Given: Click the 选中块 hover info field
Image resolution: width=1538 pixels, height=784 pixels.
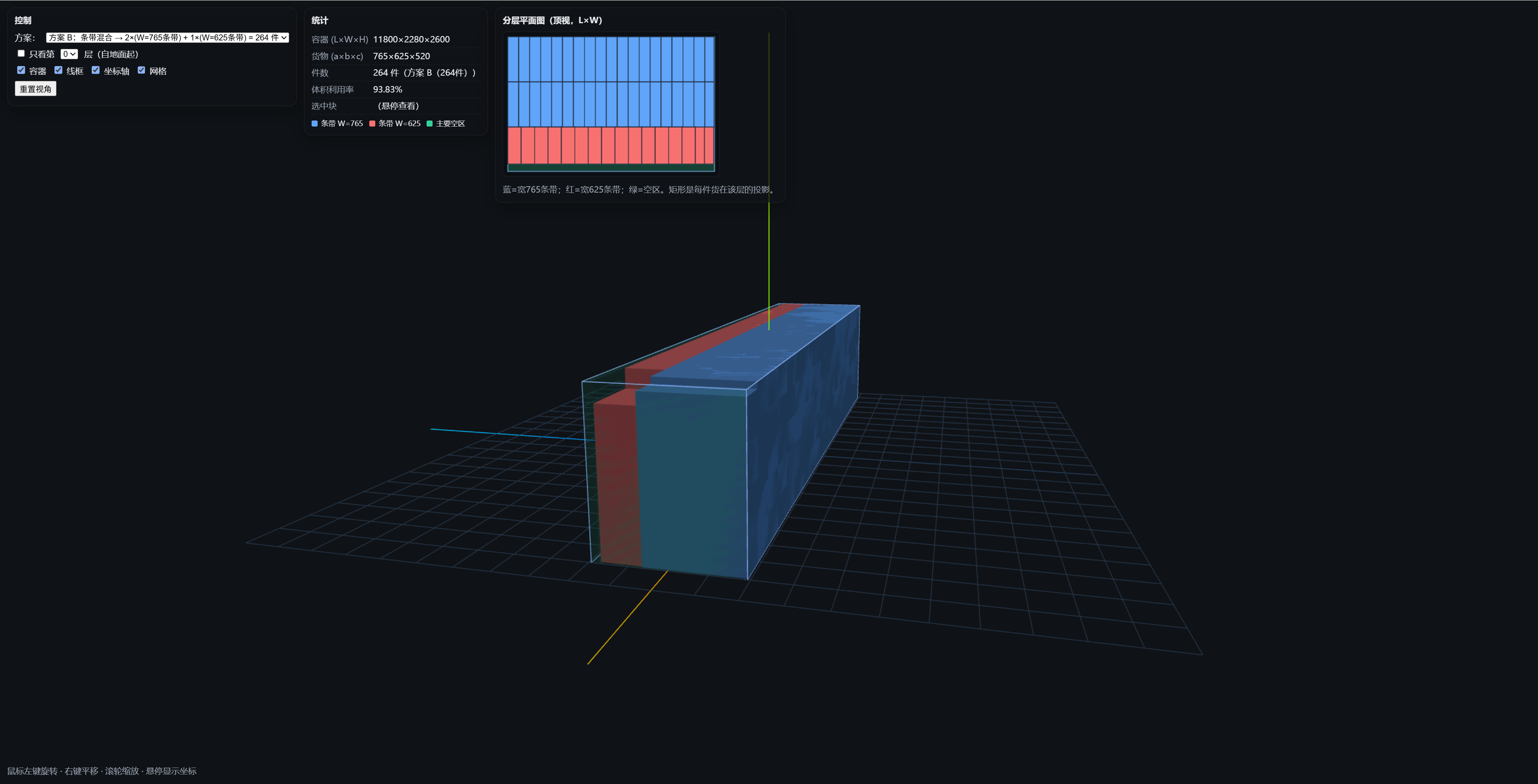Looking at the screenshot, I should pyautogui.click(x=398, y=106).
